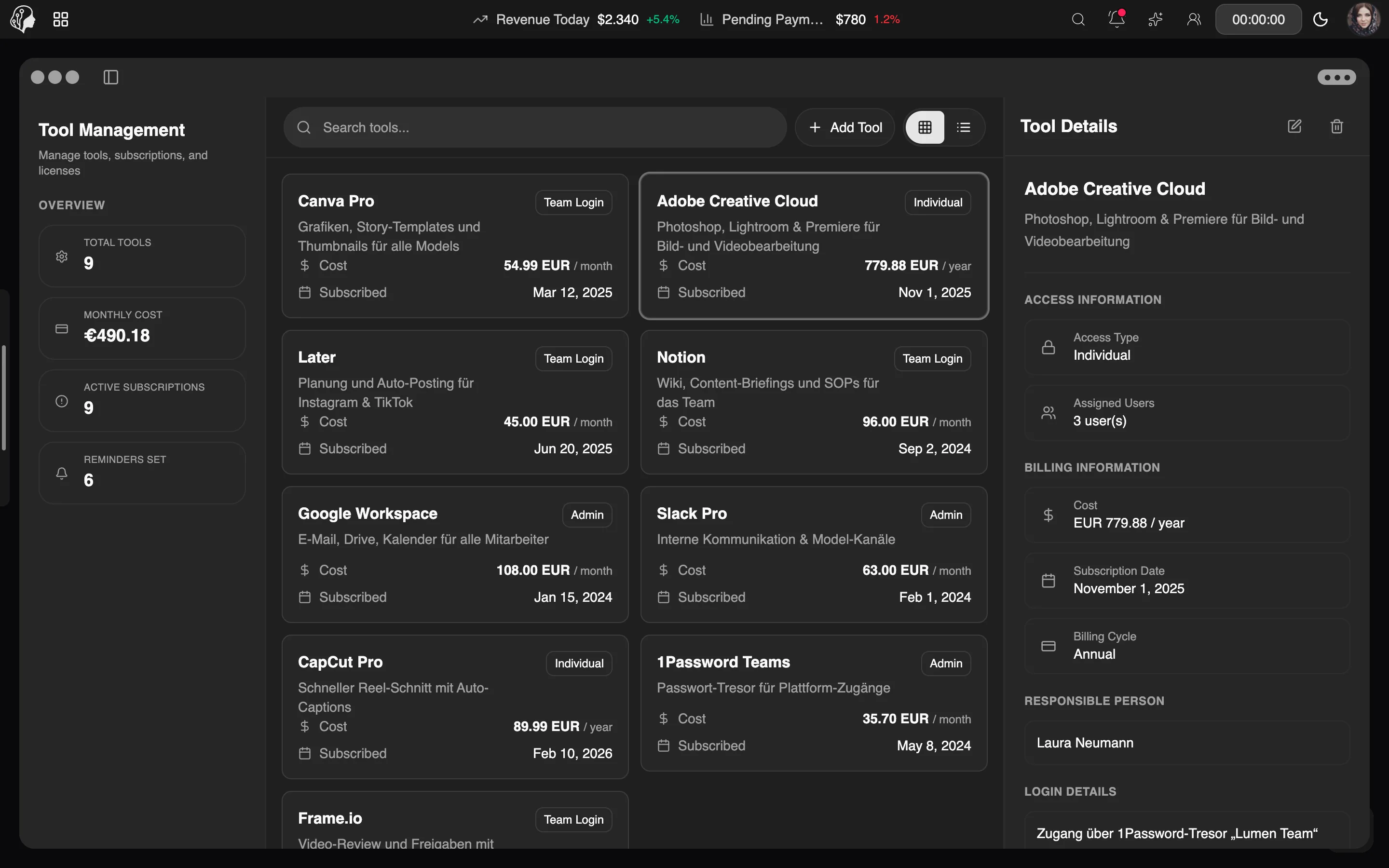This screenshot has height=868, width=1389.
Task: Click the Individual badge on Adobe Creative Cloud card
Action: click(x=937, y=202)
